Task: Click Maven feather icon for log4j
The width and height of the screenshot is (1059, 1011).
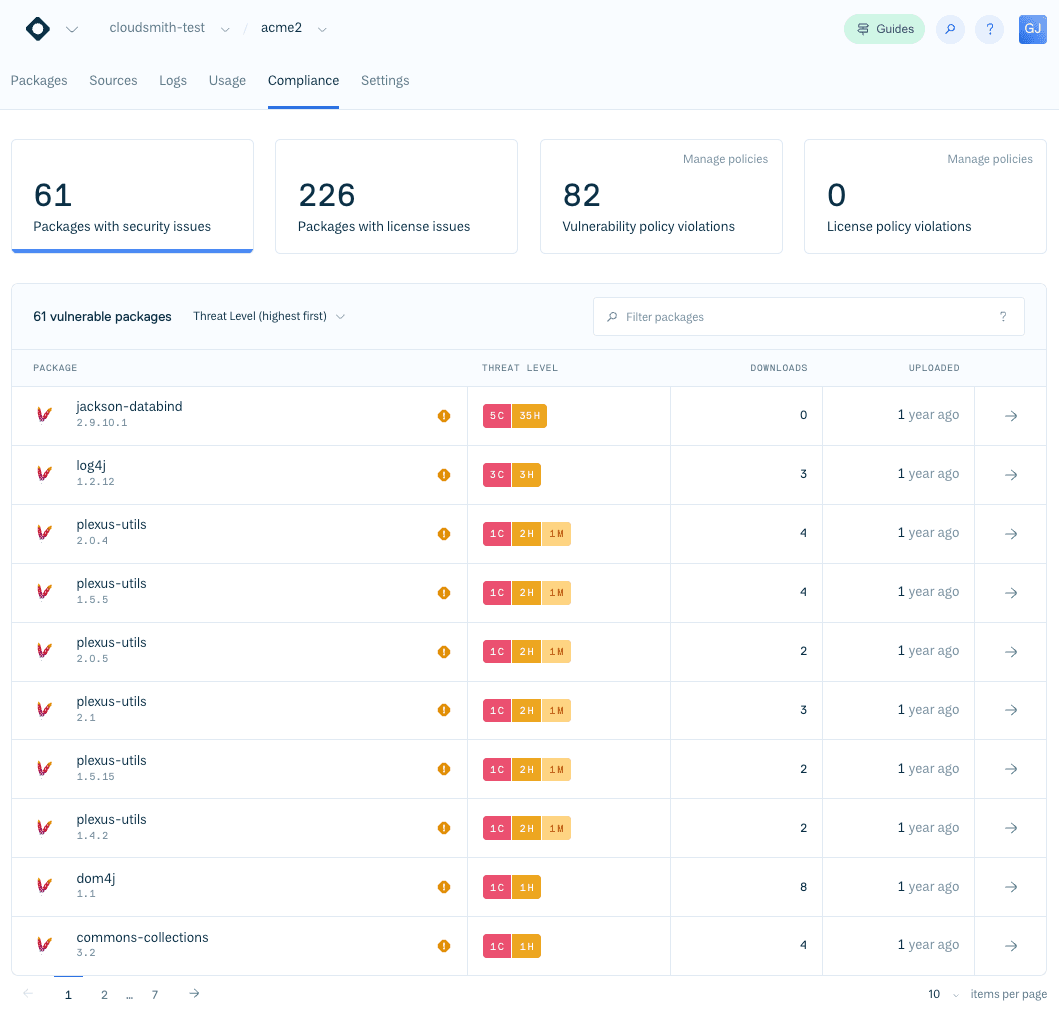Action: 45,473
